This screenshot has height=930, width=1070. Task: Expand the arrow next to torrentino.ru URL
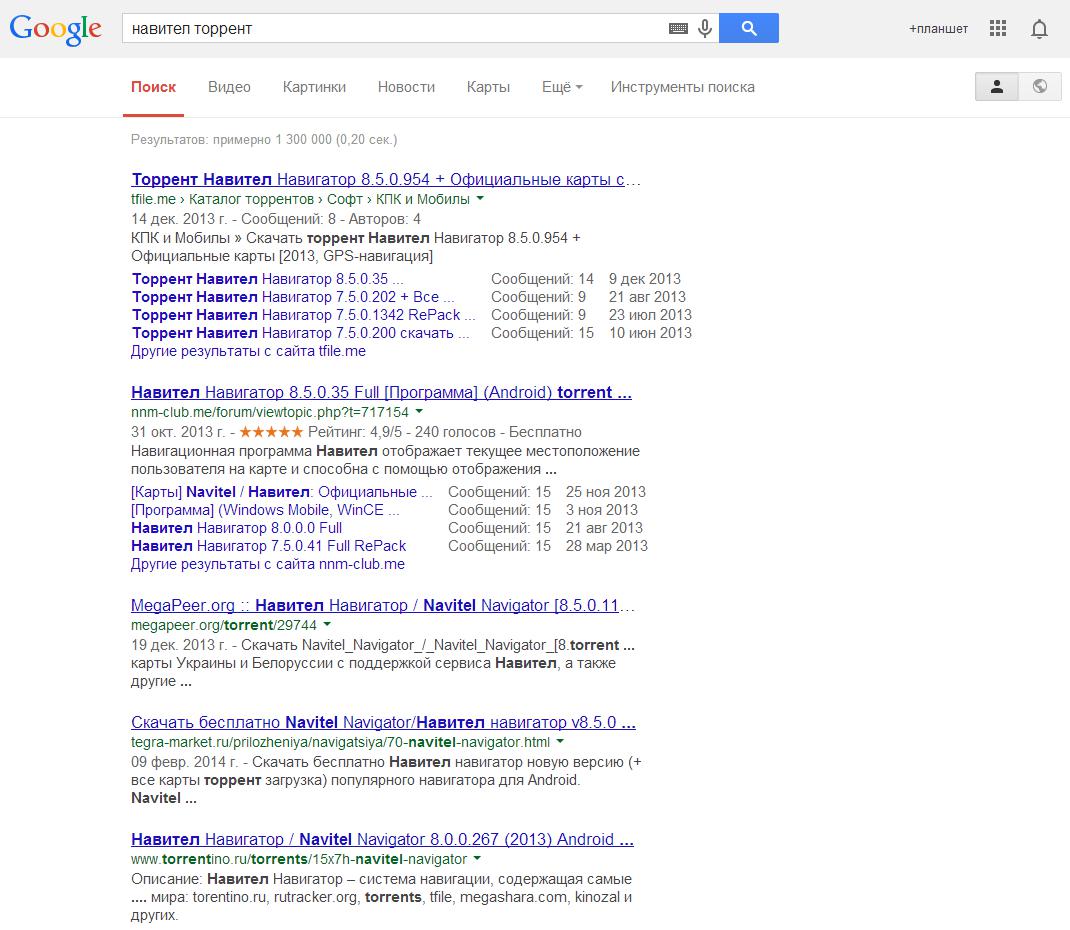pos(477,859)
